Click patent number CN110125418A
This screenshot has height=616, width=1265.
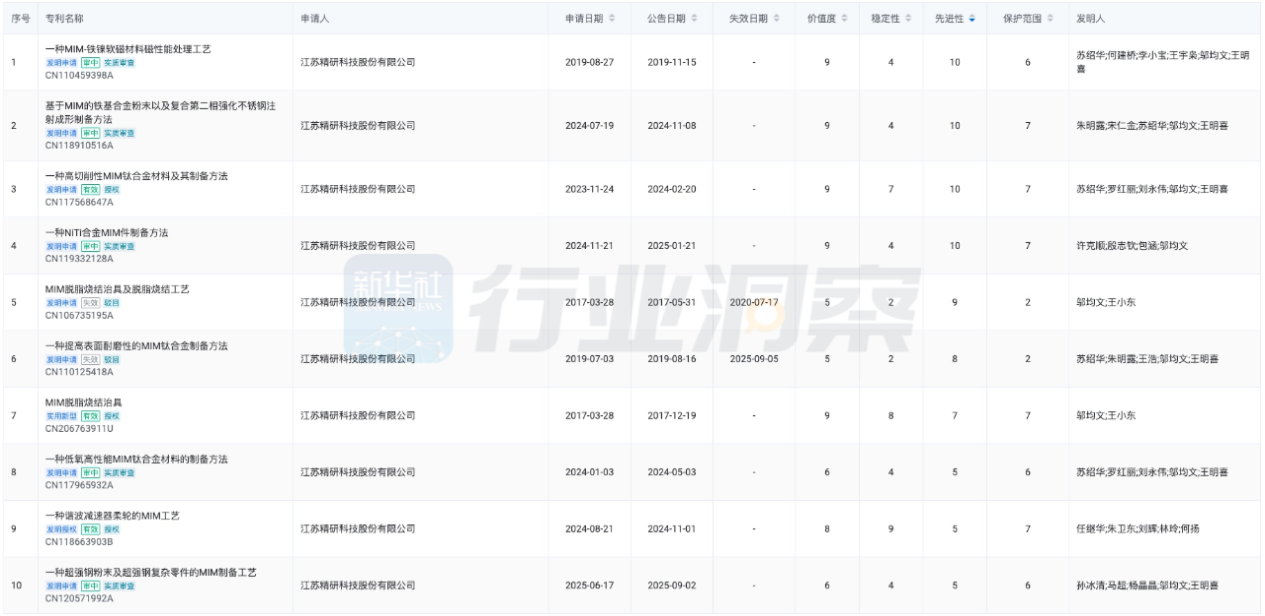point(79,372)
